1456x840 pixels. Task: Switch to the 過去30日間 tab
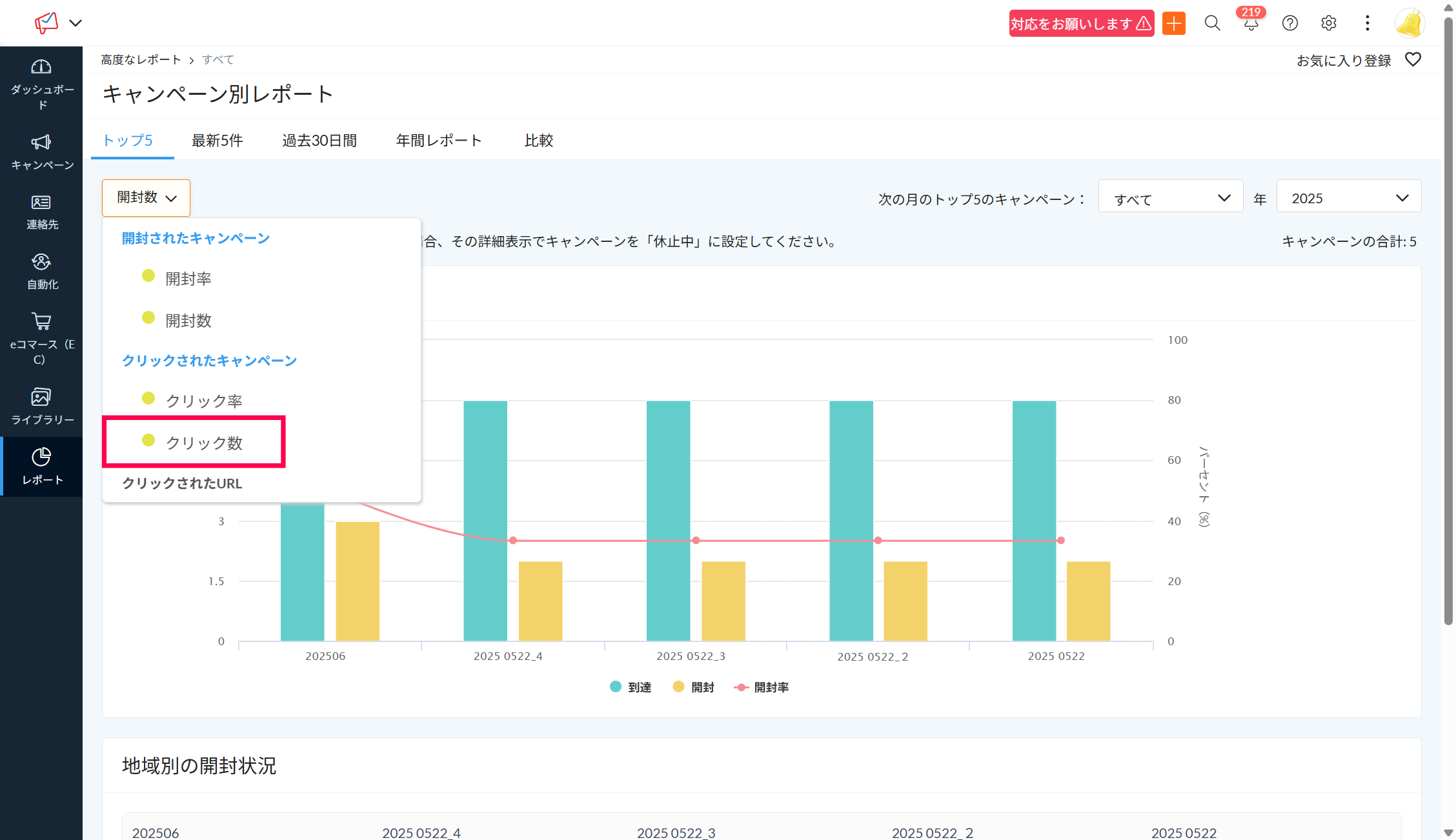[x=319, y=141]
